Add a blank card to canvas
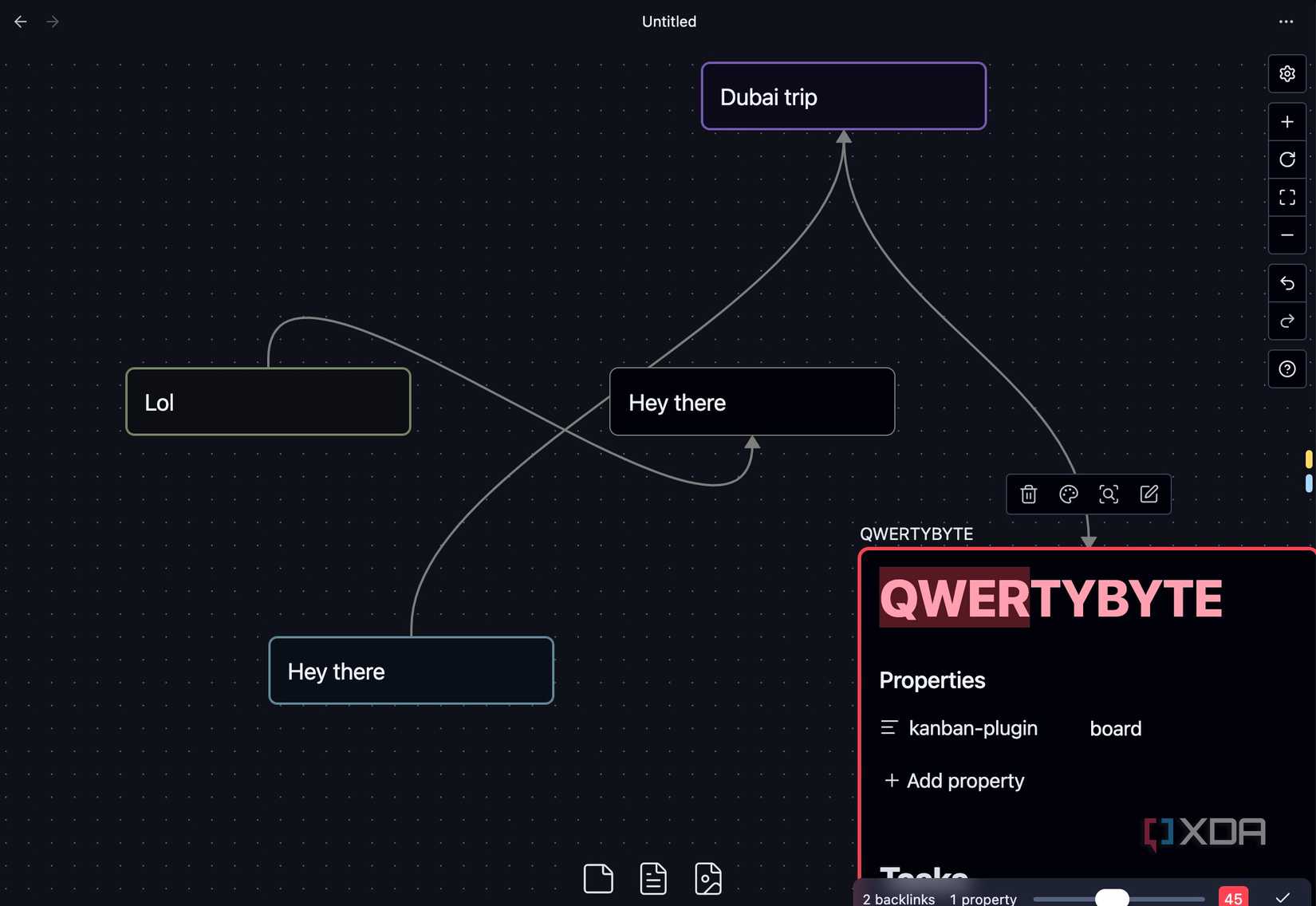The image size is (1316, 906). click(598, 879)
